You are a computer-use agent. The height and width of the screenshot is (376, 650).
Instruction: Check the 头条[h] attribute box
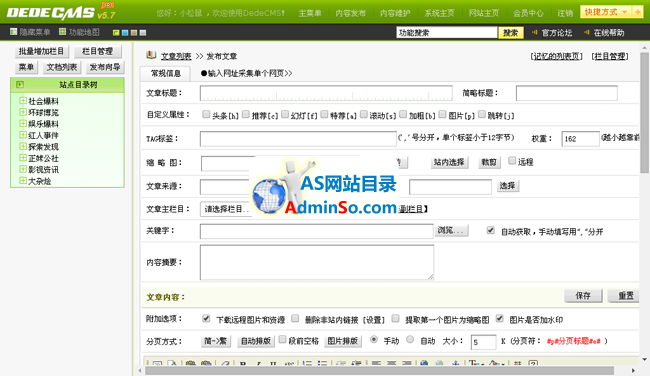point(206,114)
